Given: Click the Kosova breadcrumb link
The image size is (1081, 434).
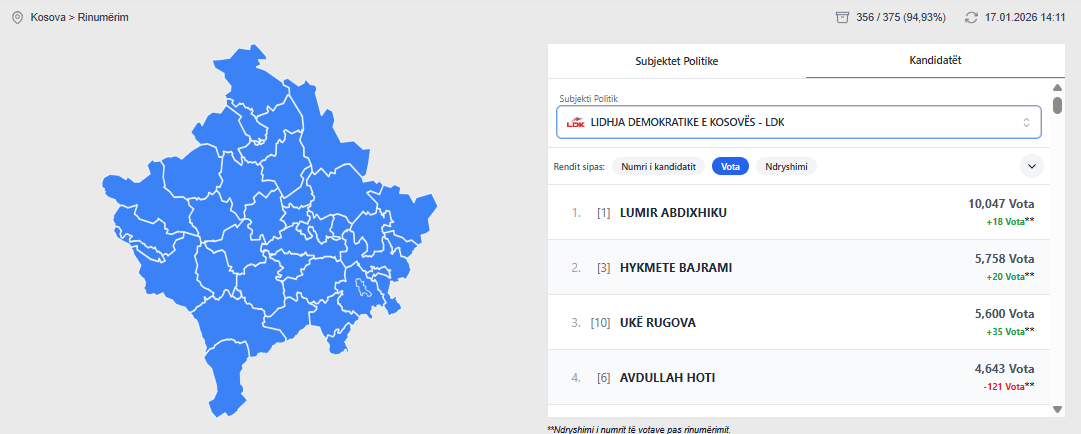Looking at the screenshot, I should pos(47,17).
